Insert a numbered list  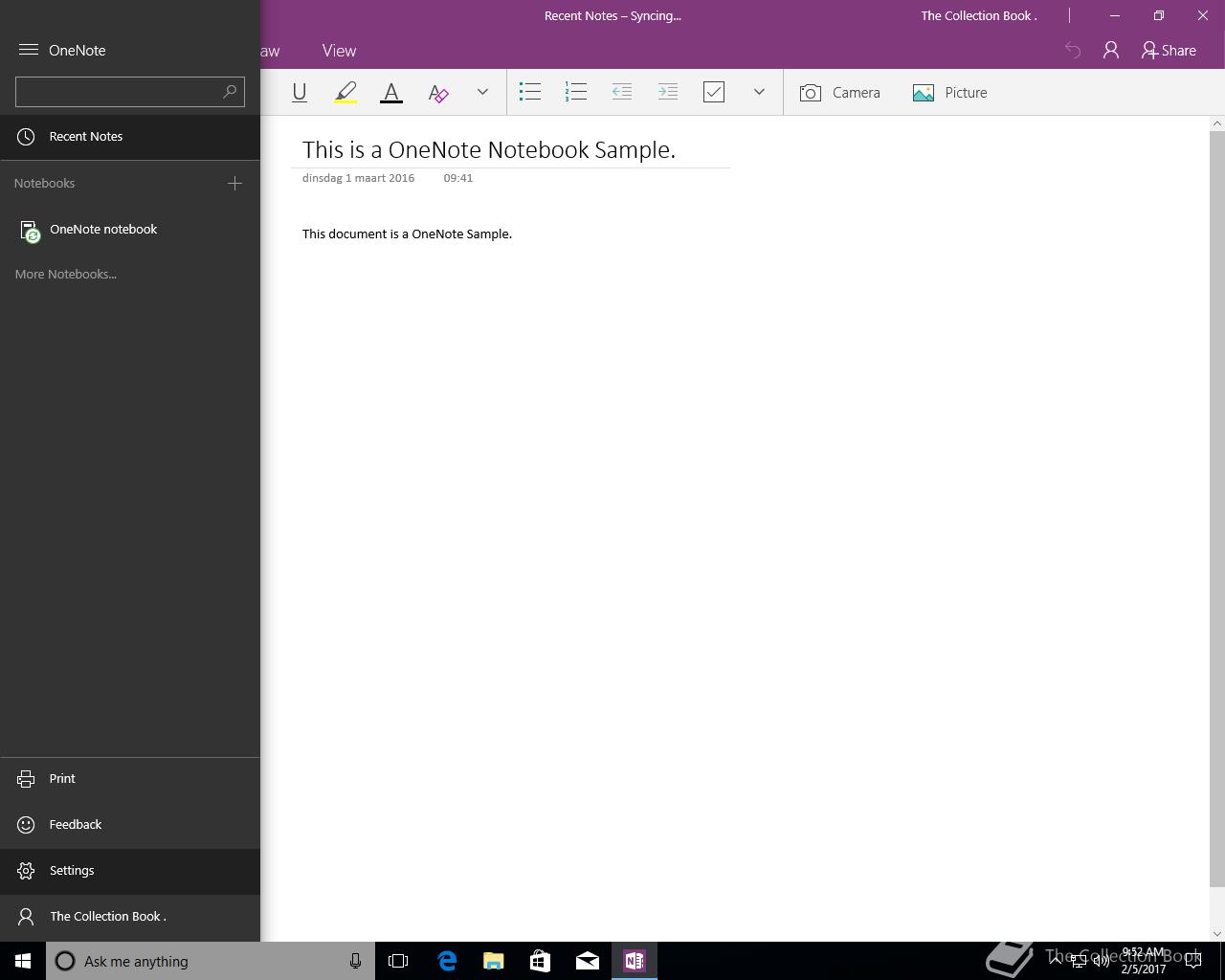pos(576,92)
